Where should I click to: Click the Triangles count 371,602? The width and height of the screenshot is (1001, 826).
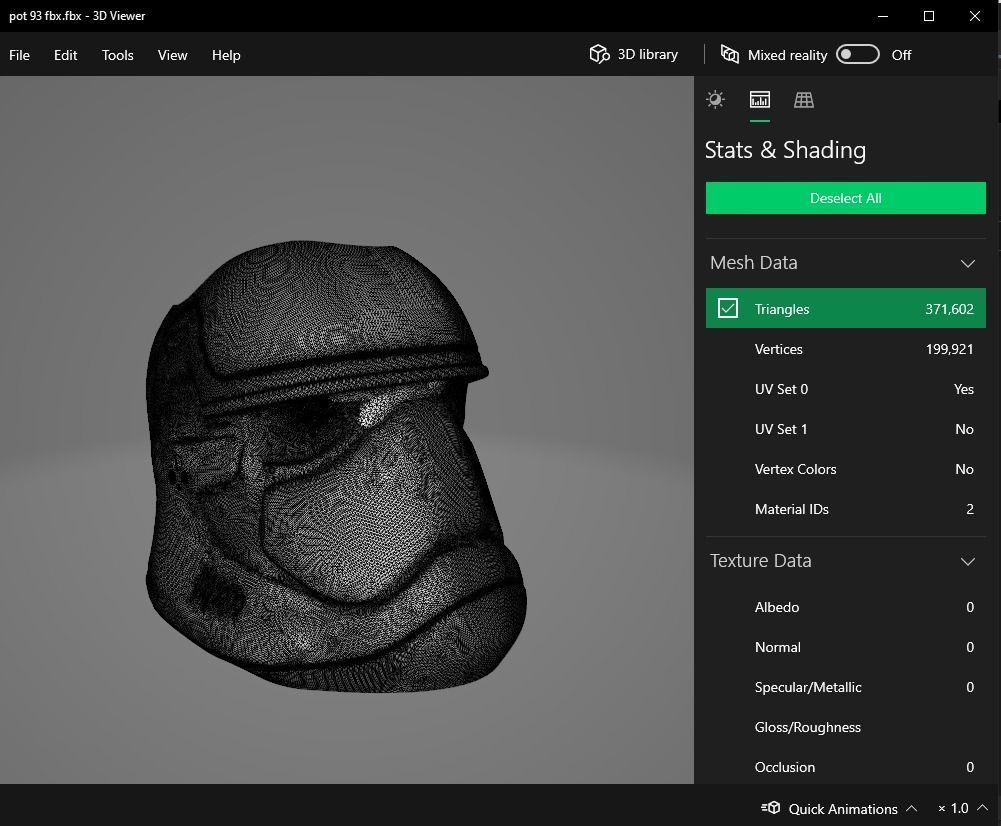949,309
